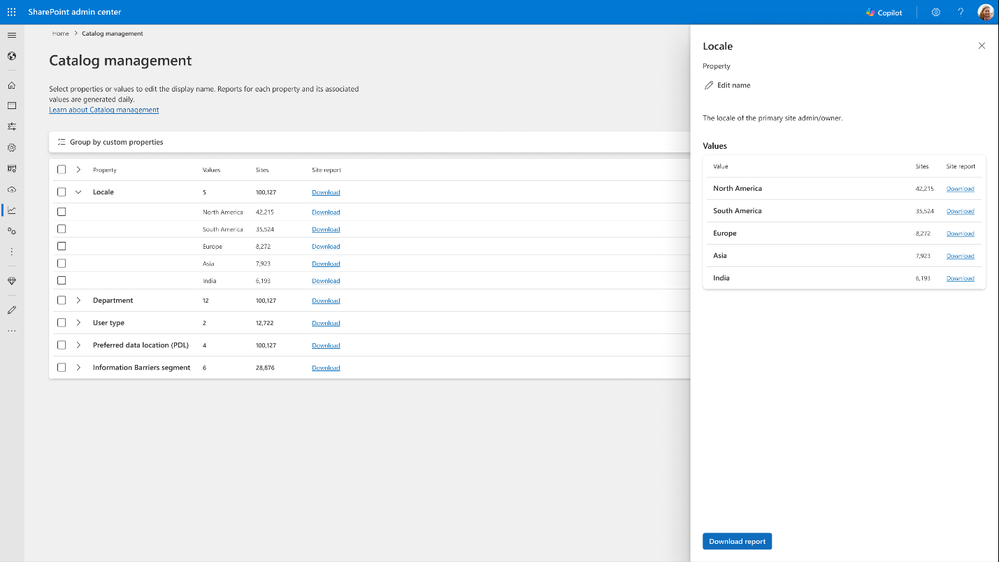Toggle the hamburger navigation menu
This screenshot has width=999, height=562.
click(x=11, y=35)
